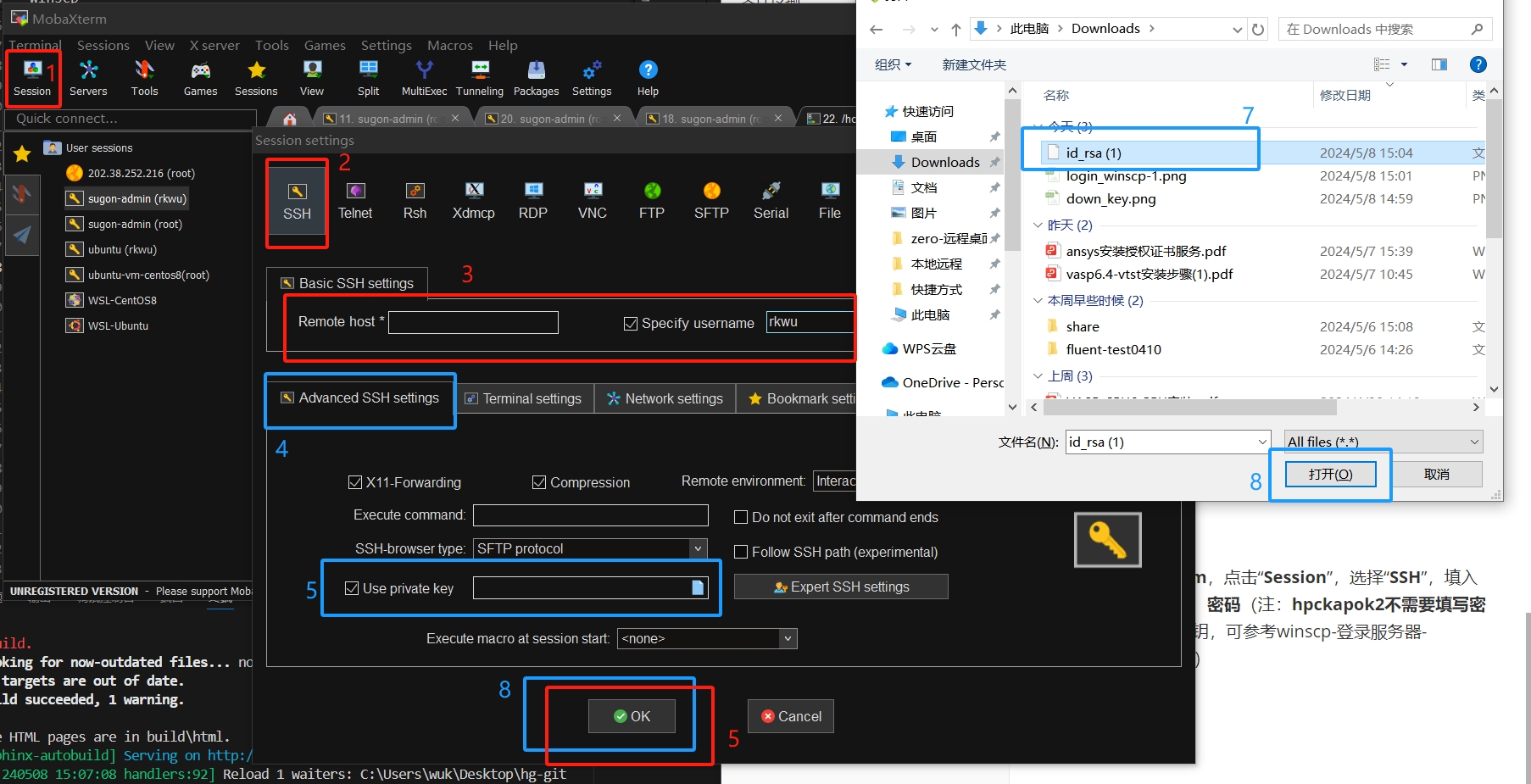Collapse the 本周早些时候 (2) group
The height and width of the screenshot is (784, 1531).
tap(1038, 301)
